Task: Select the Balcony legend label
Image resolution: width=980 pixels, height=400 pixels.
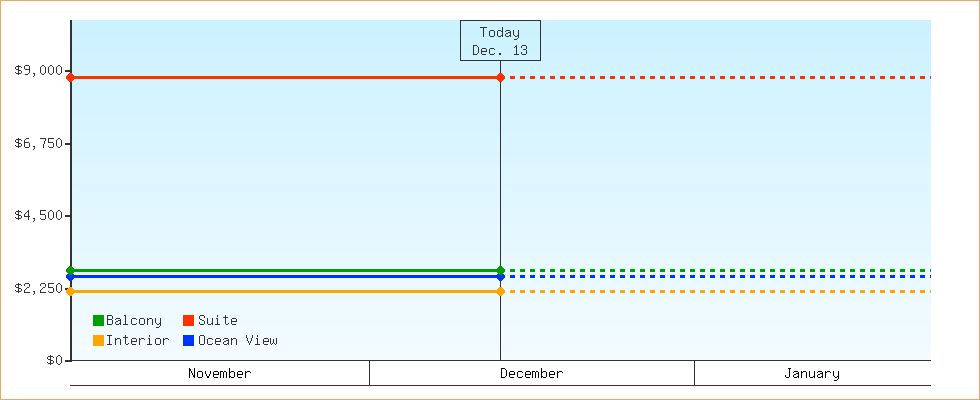Action: click(133, 321)
